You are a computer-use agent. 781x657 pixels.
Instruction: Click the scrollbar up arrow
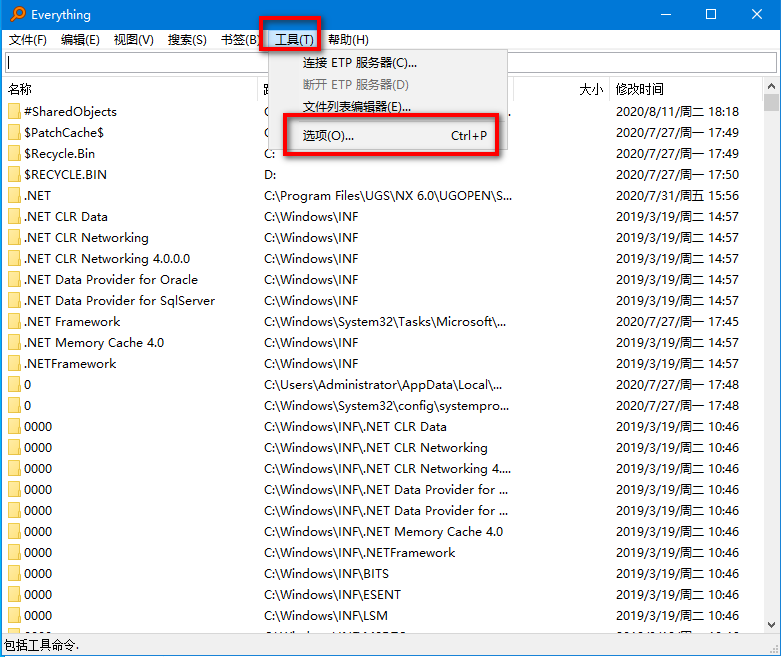pos(772,86)
